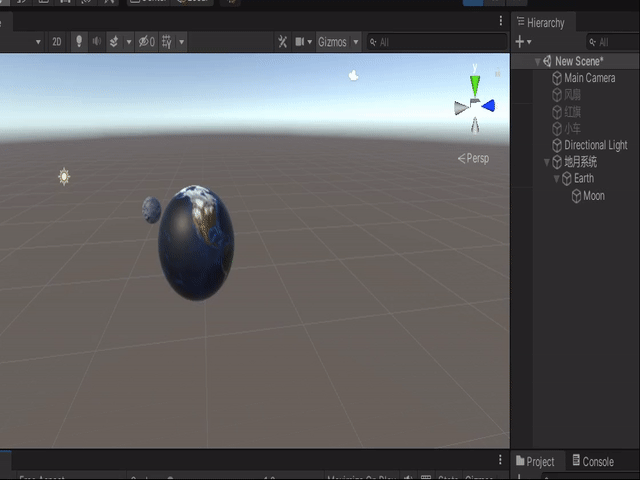Select 小车 object in Hierarchy

click(572, 129)
